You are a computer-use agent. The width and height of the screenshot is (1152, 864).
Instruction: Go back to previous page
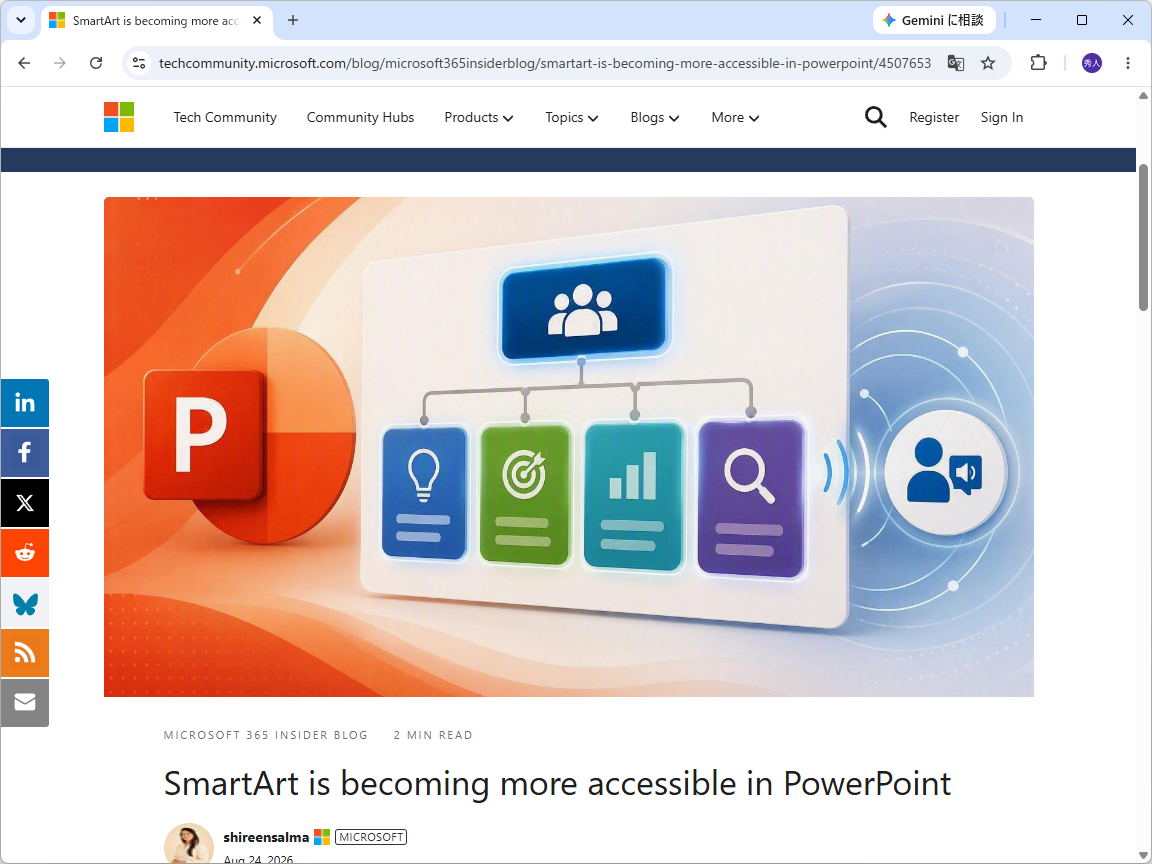point(24,63)
